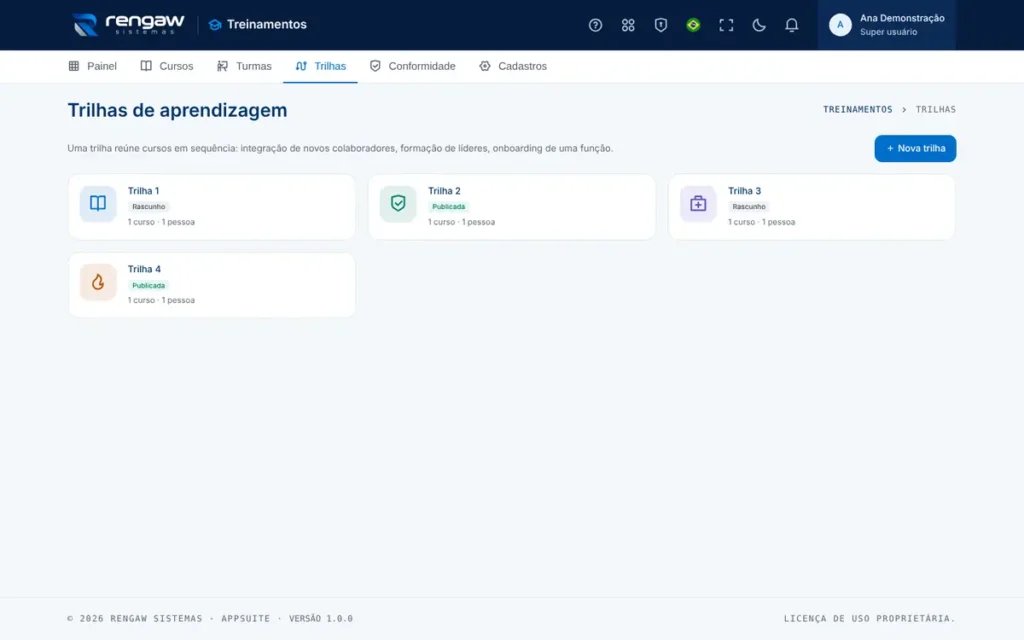Open notifications bell
The width and height of the screenshot is (1024, 640).
pos(791,25)
